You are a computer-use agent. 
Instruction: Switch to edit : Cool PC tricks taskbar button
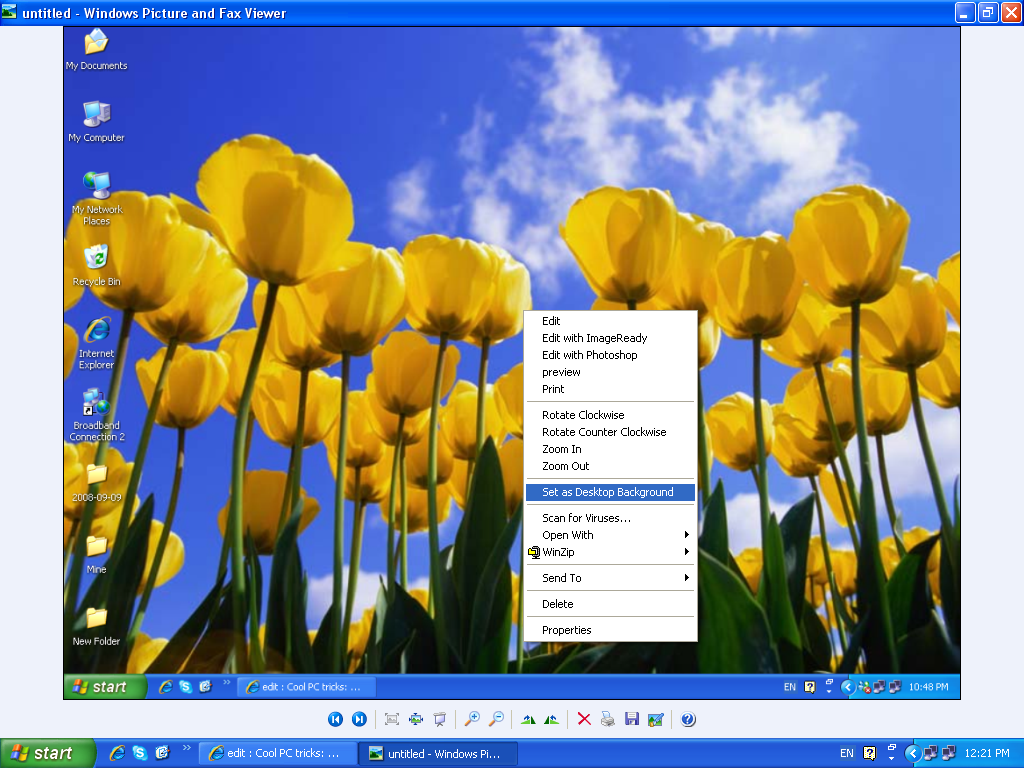click(277, 753)
